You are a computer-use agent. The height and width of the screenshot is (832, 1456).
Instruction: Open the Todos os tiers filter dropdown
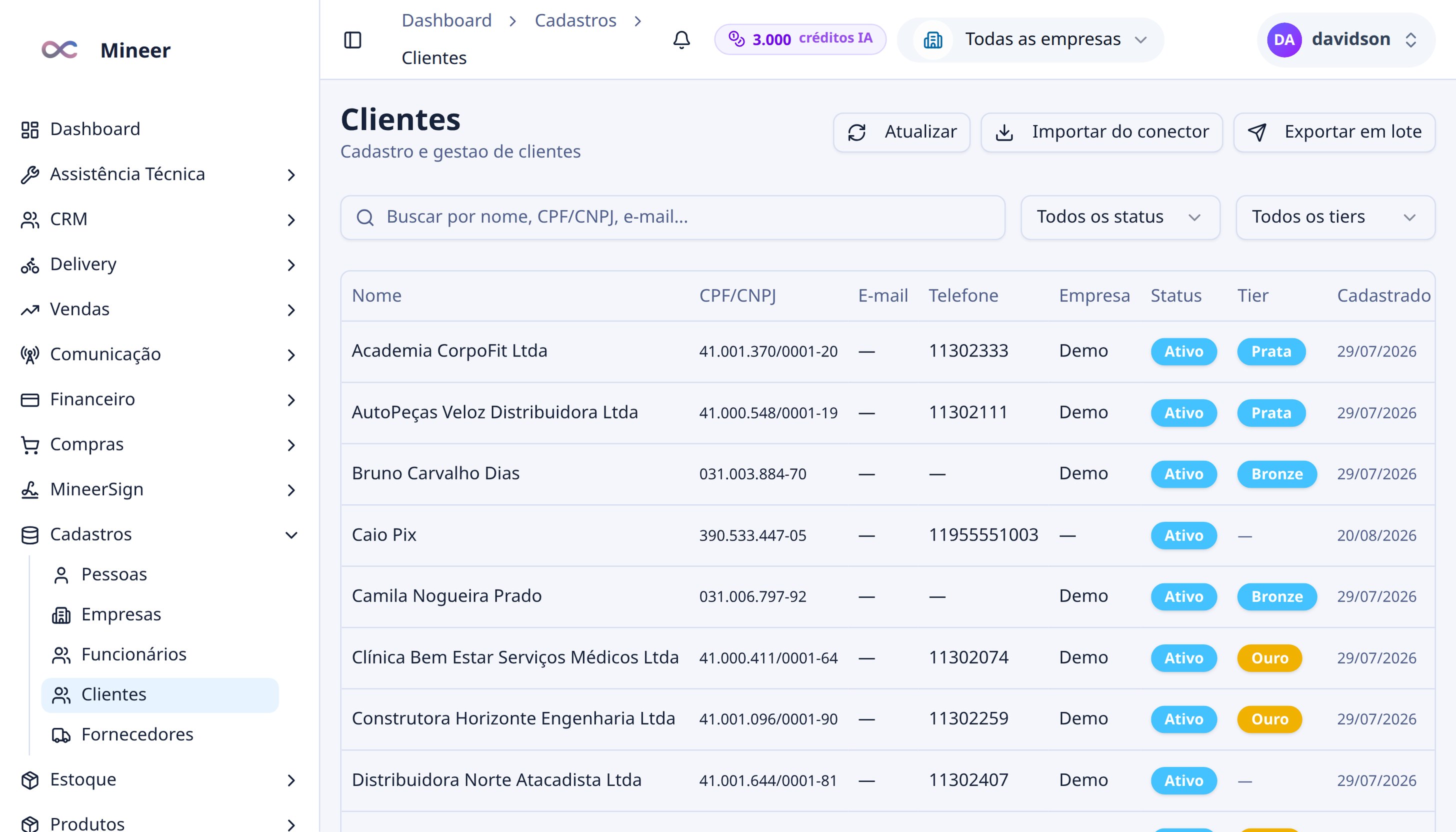(x=1335, y=217)
